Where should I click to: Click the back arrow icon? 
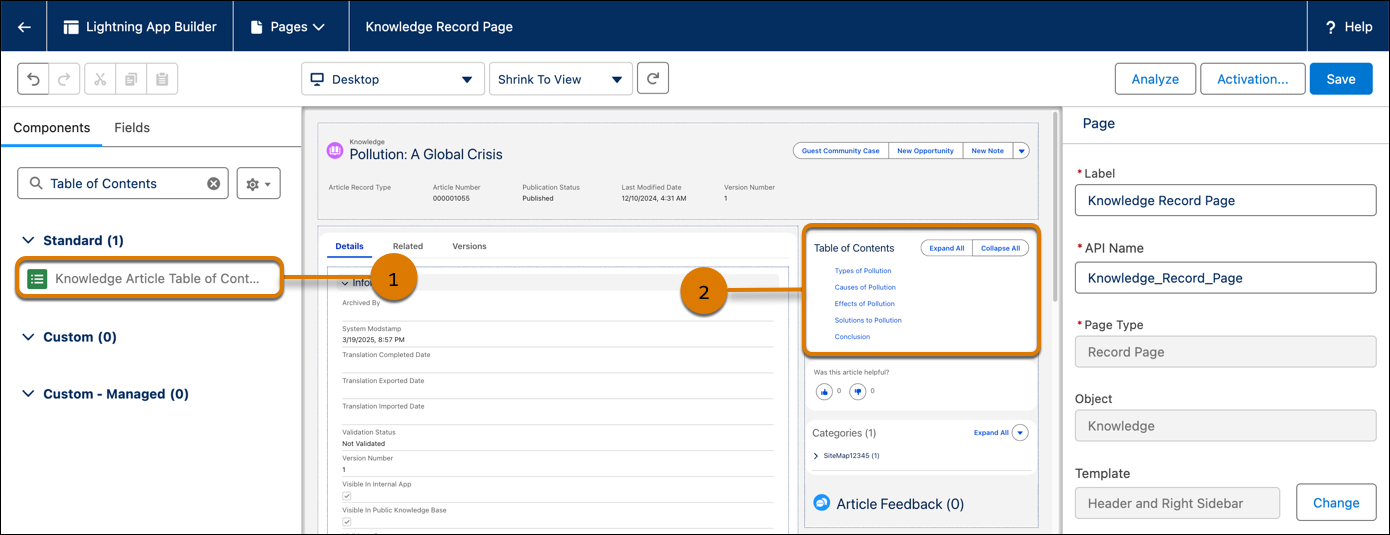tap(24, 27)
